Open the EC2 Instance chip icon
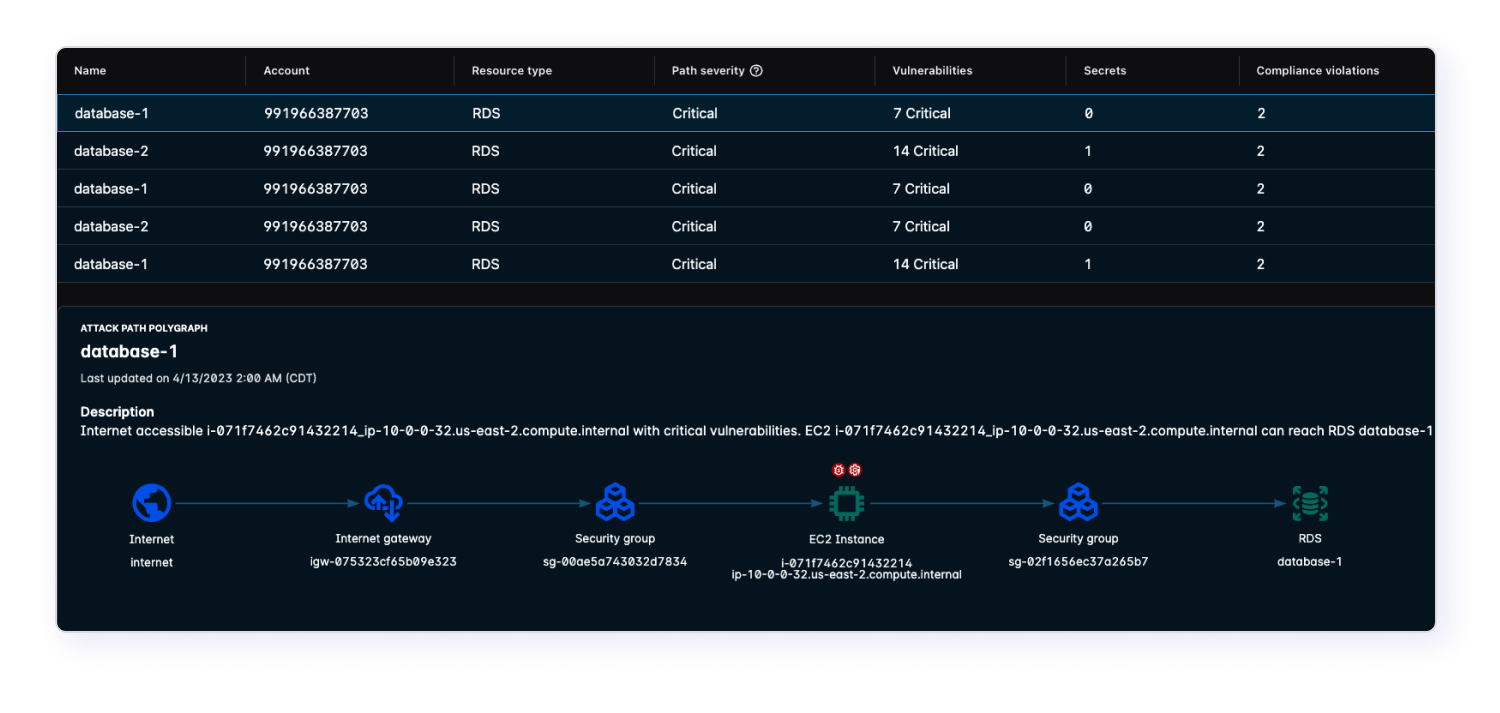The image size is (1500, 713). 846,503
